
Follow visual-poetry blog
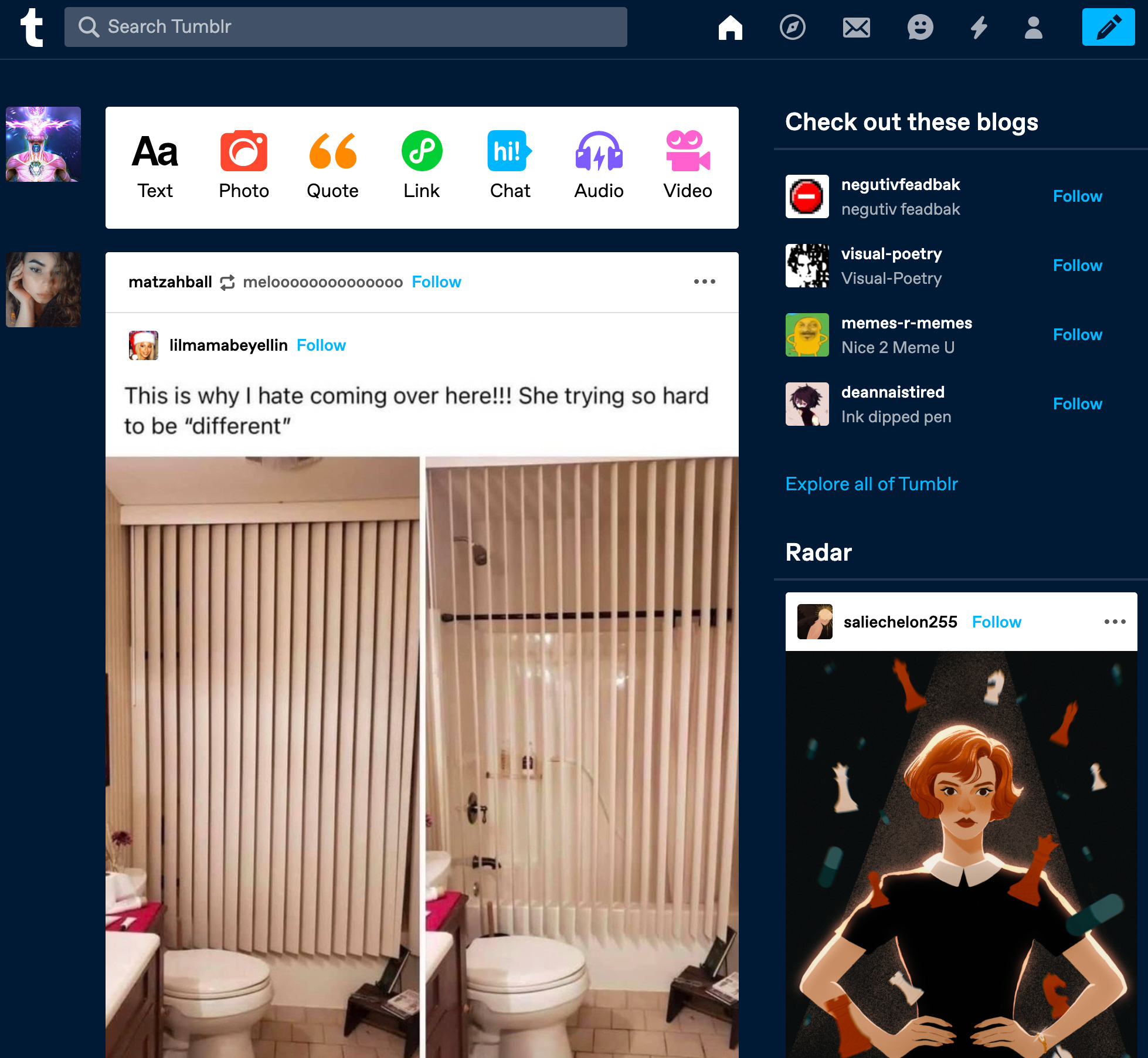click(1078, 265)
